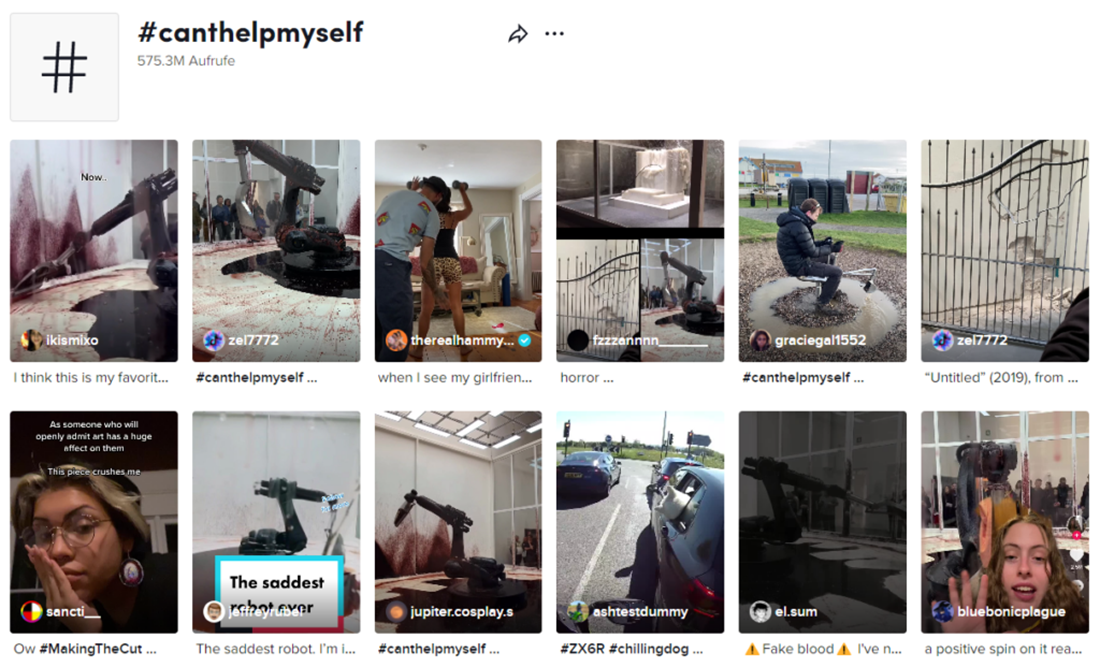Open the ashtestdummy road video thumbnail
The height and width of the screenshot is (667, 1100).
click(x=640, y=522)
